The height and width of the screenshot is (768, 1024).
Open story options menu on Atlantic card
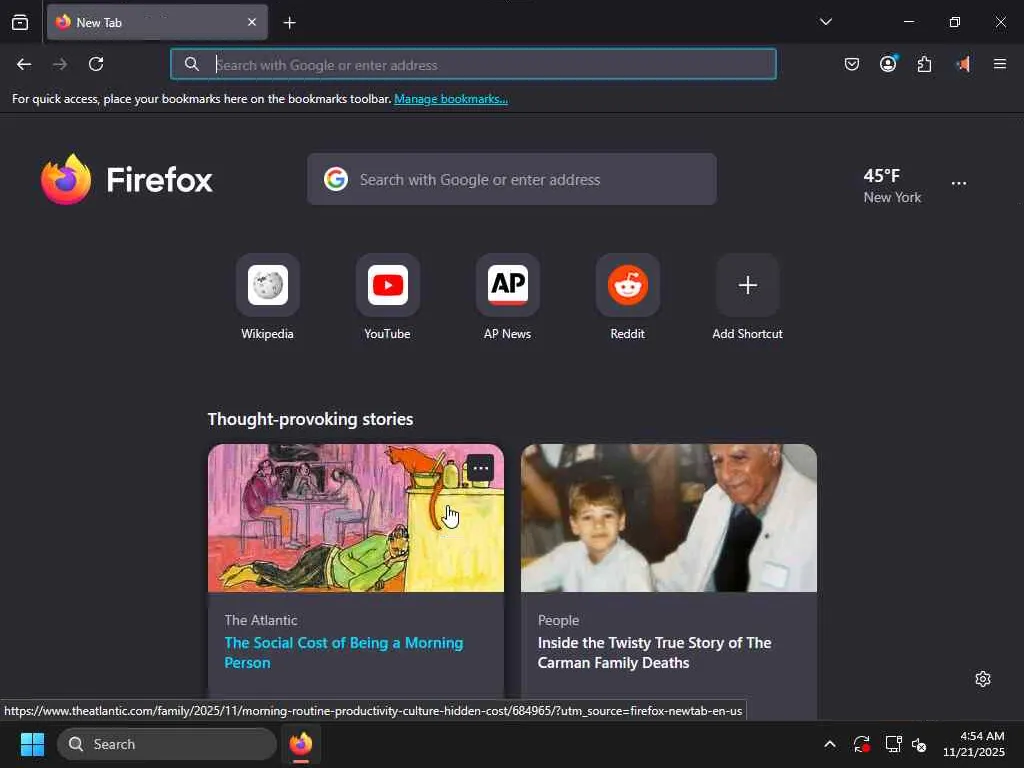(481, 468)
